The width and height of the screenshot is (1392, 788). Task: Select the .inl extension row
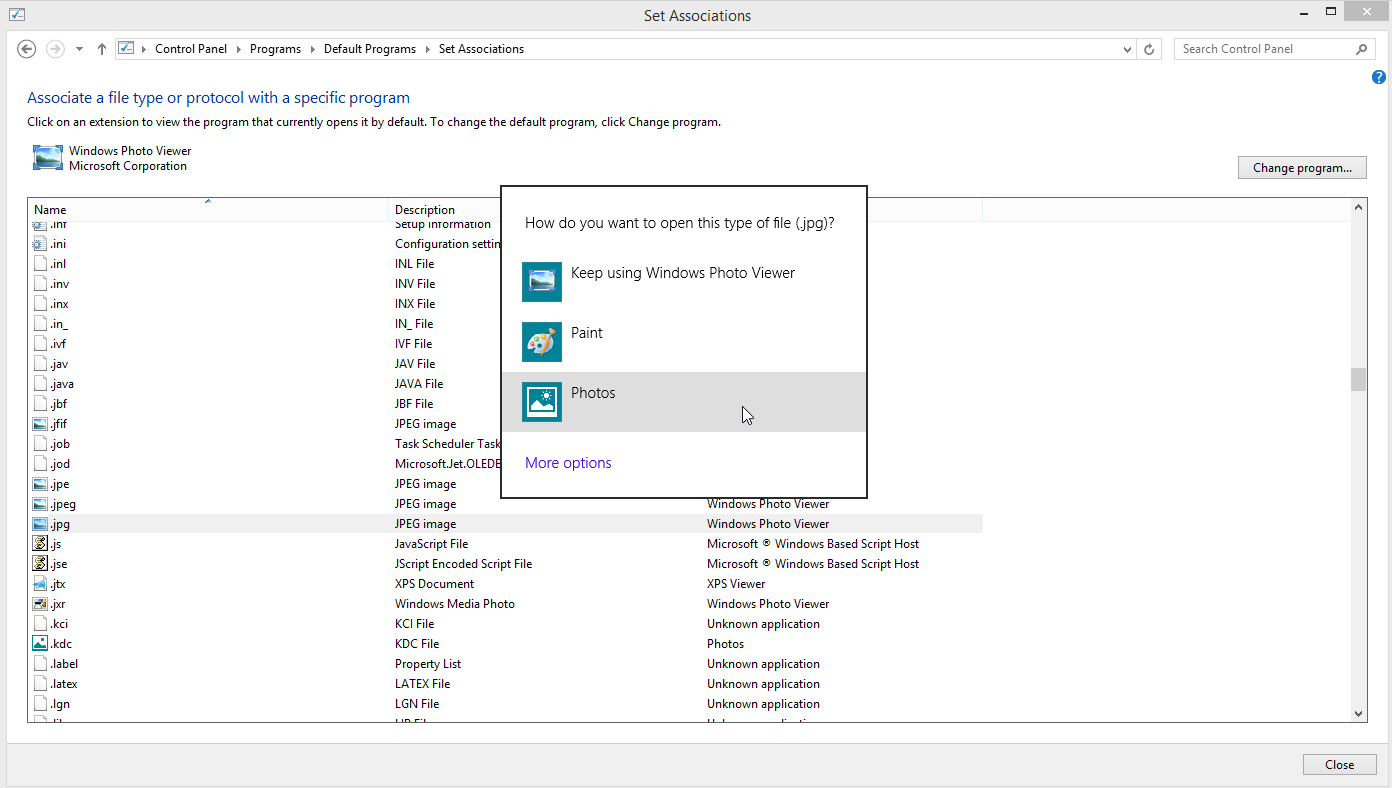point(505,264)
